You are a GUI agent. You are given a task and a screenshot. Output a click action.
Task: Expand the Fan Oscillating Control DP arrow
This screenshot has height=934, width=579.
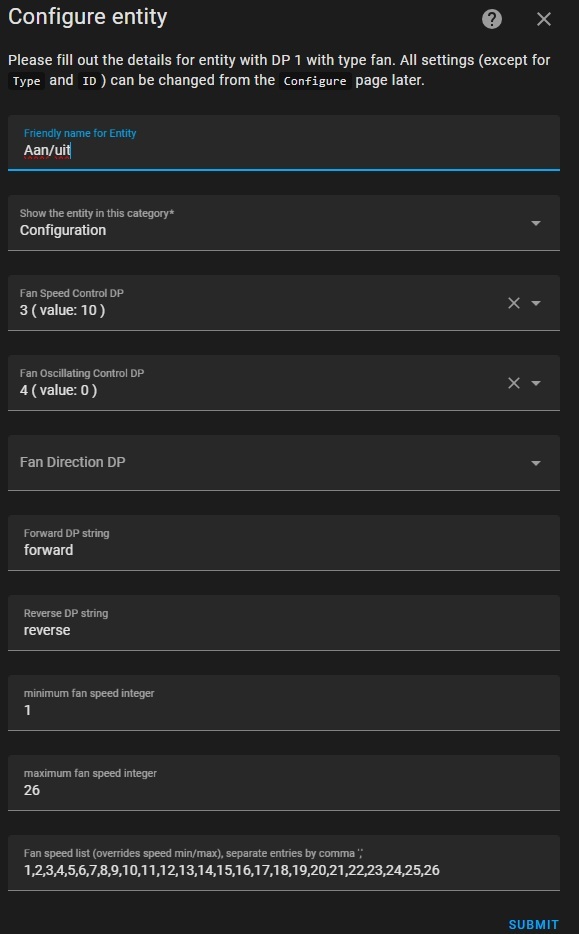536,383
